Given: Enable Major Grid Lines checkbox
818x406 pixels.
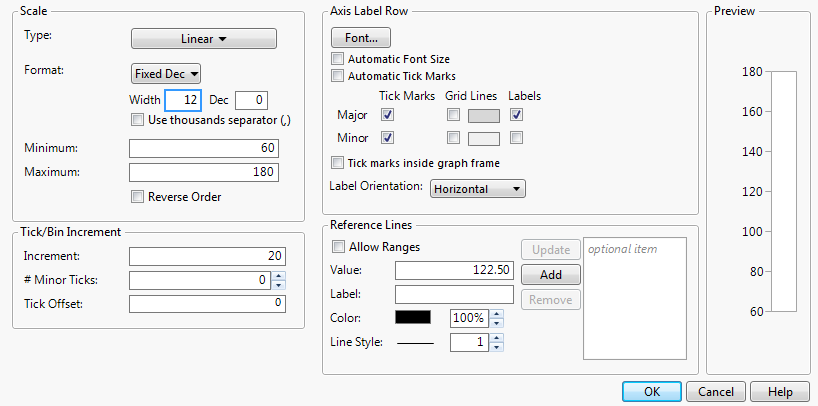Looking at the screenshot, I should coord(454,115).
